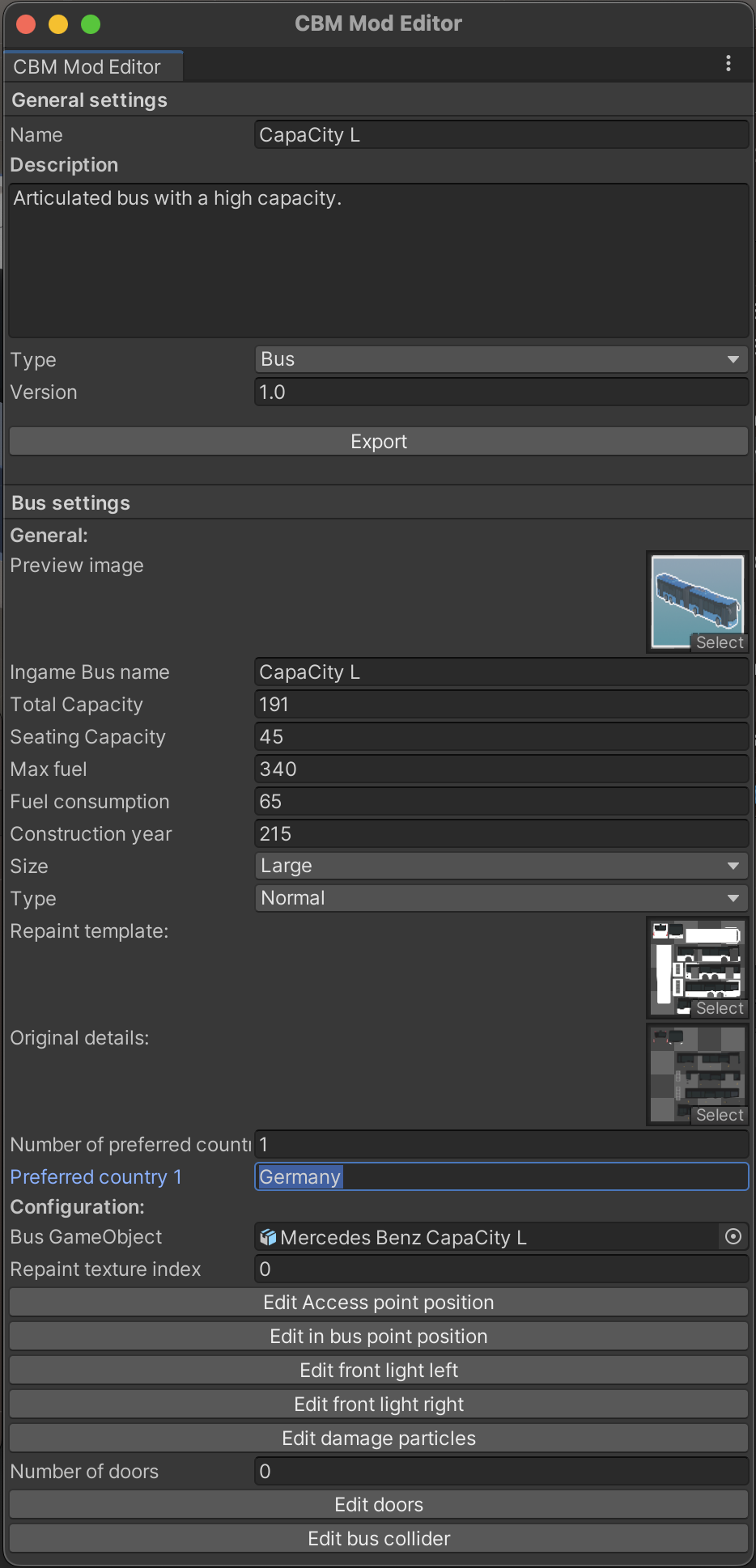Click the Edit bus collider button
This screenshot has width=756, height=1568.
379,1538
